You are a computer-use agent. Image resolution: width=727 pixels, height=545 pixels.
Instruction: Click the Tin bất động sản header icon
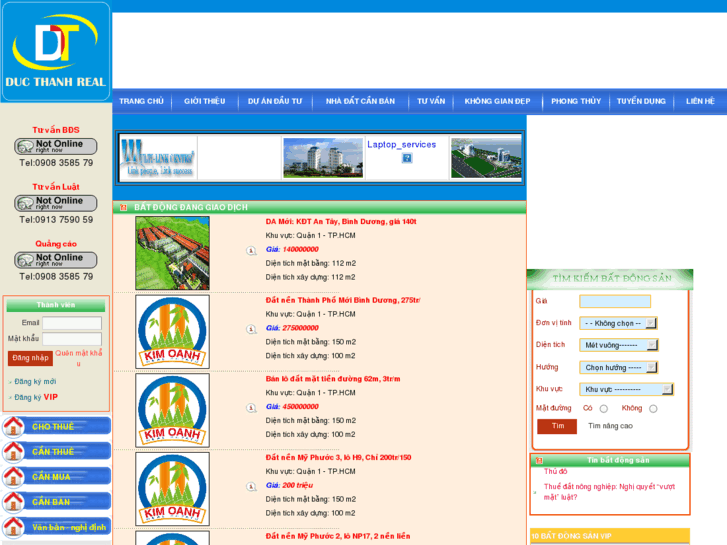[539, 461]
